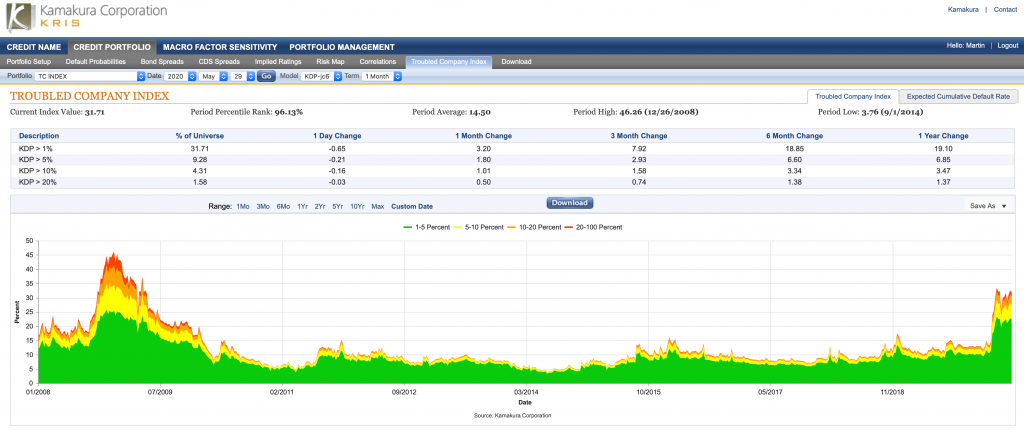Click the 3 Month Change column header
The image size is (1024, 432).
(639, 136)
